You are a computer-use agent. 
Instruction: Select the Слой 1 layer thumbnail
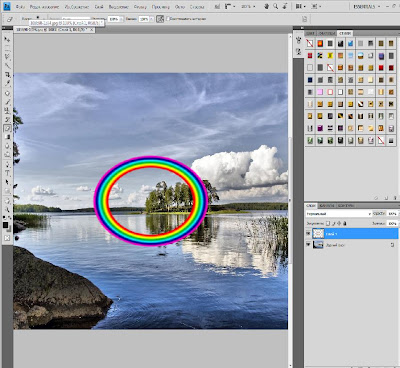(318, 234)
